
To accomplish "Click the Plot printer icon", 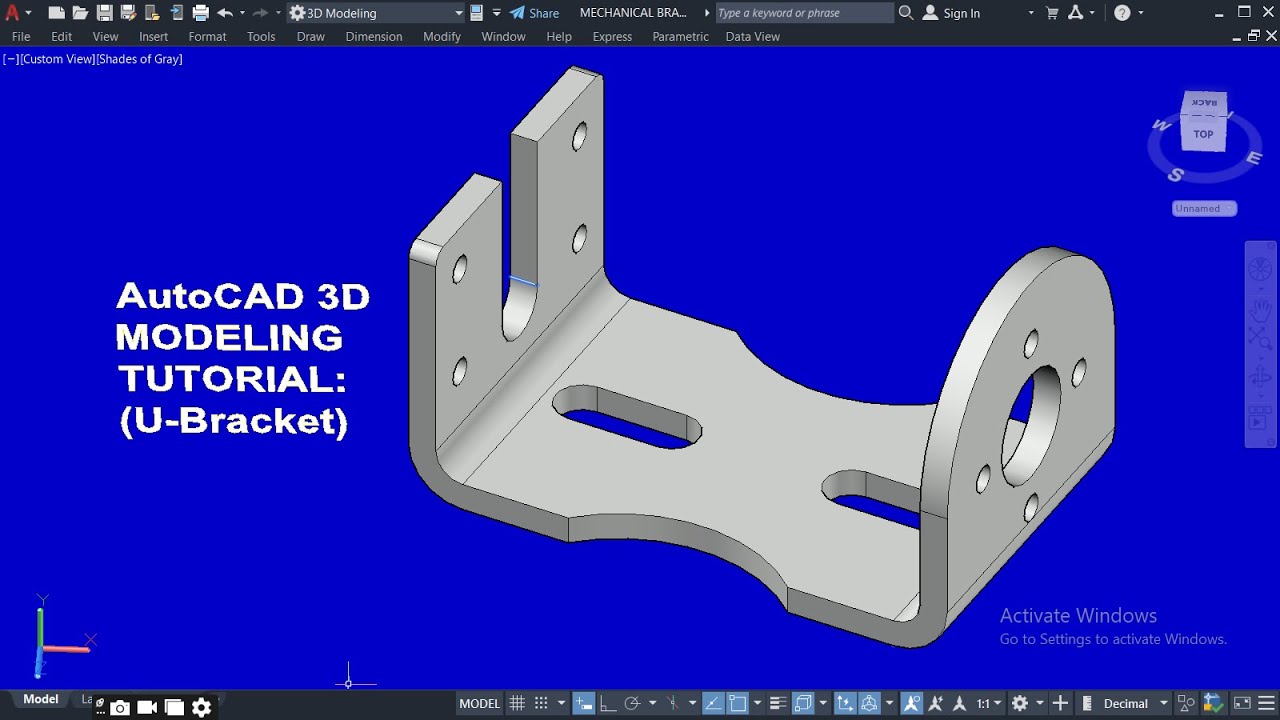I will click(200, 13).
